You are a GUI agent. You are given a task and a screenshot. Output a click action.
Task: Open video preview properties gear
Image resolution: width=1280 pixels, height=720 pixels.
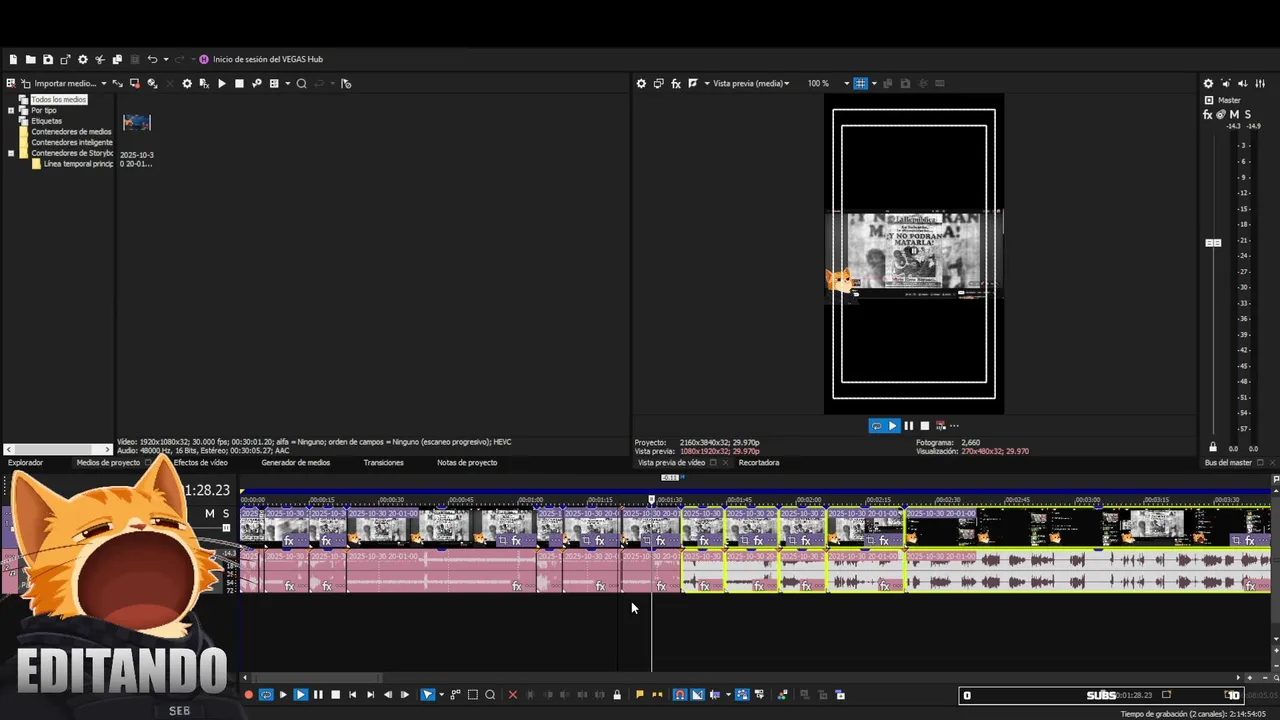[x=641, y=84]
